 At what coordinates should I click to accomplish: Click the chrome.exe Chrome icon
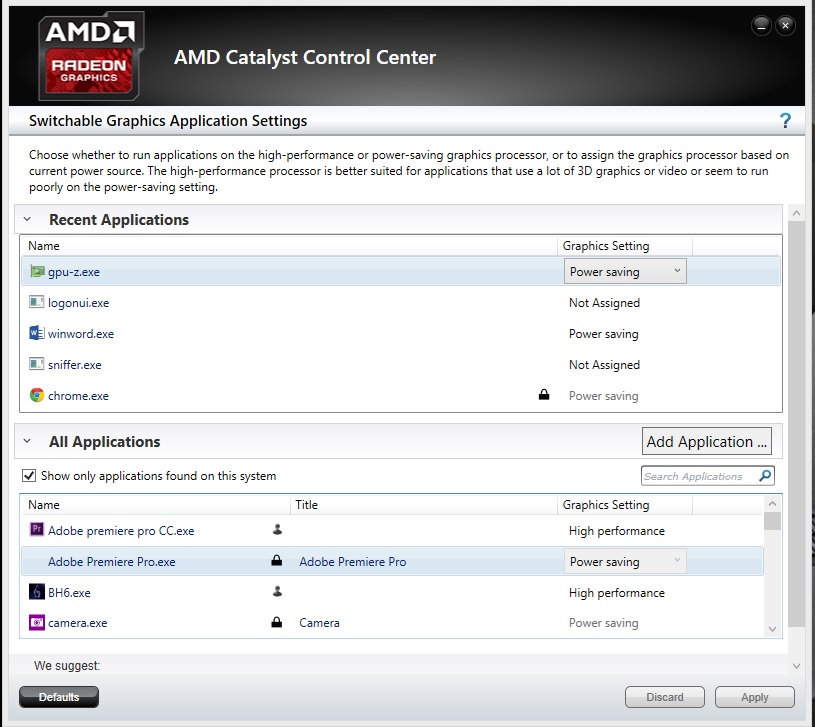(36, 395)
